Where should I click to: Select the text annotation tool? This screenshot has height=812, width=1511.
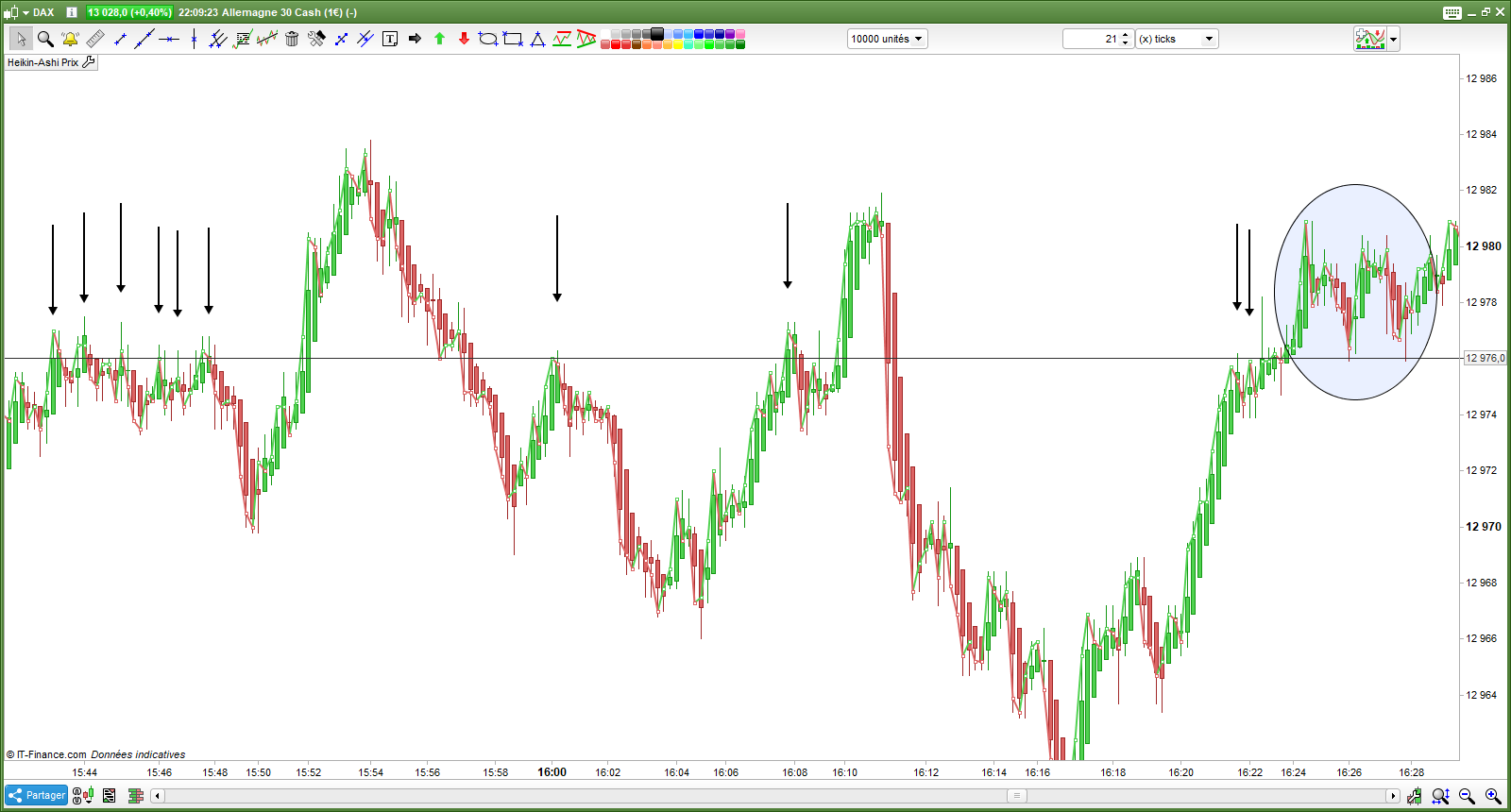pos(390,39)
